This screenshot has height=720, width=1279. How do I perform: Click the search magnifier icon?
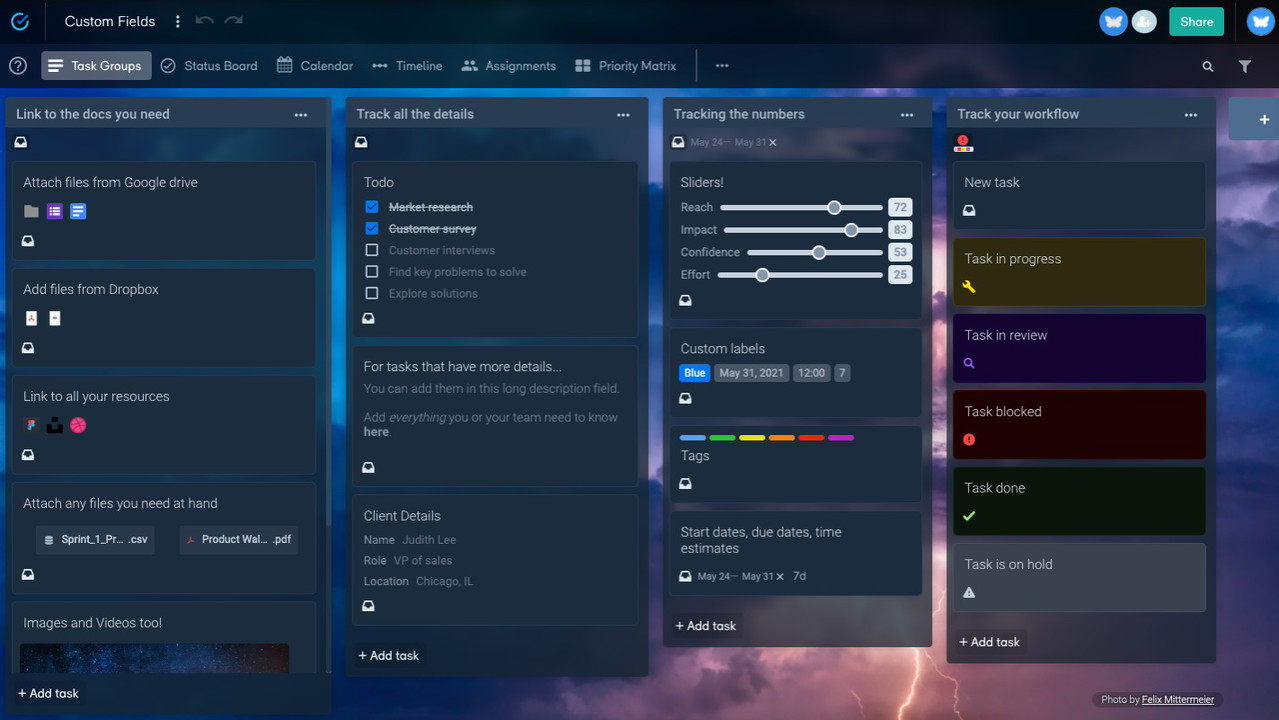point(1207,66)
